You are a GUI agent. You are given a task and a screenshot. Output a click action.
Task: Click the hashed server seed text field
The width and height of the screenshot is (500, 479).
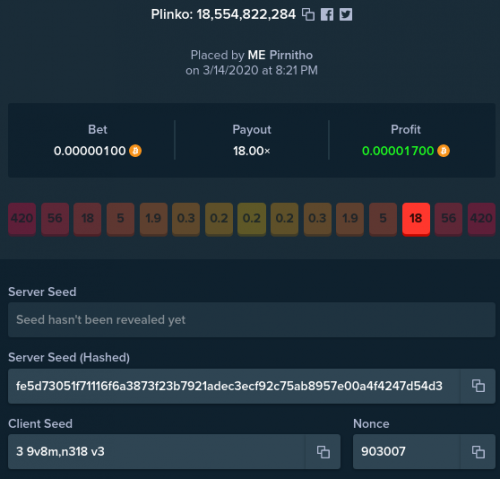(x=234, y=386)
